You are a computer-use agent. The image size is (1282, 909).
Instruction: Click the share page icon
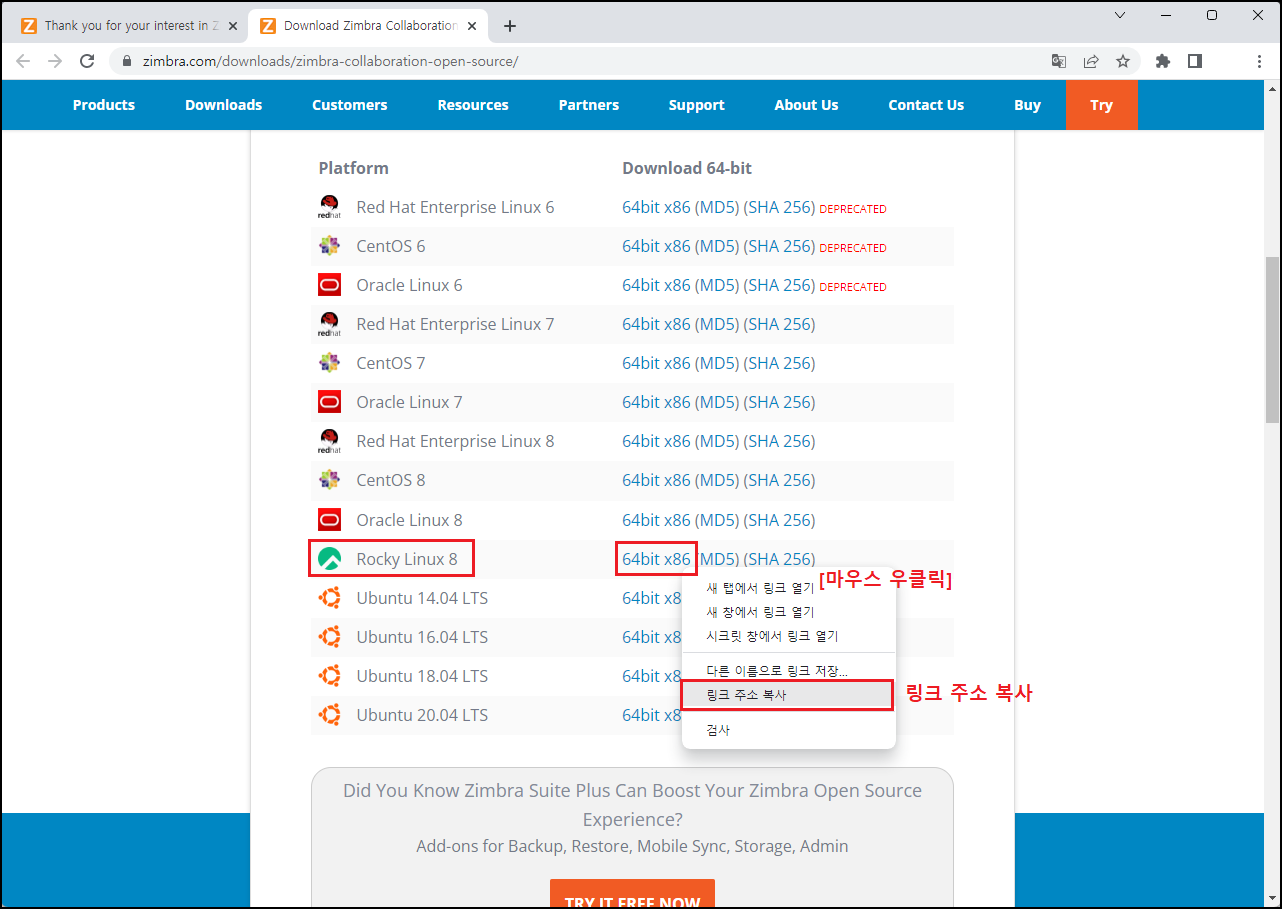tap(1091, 61)
